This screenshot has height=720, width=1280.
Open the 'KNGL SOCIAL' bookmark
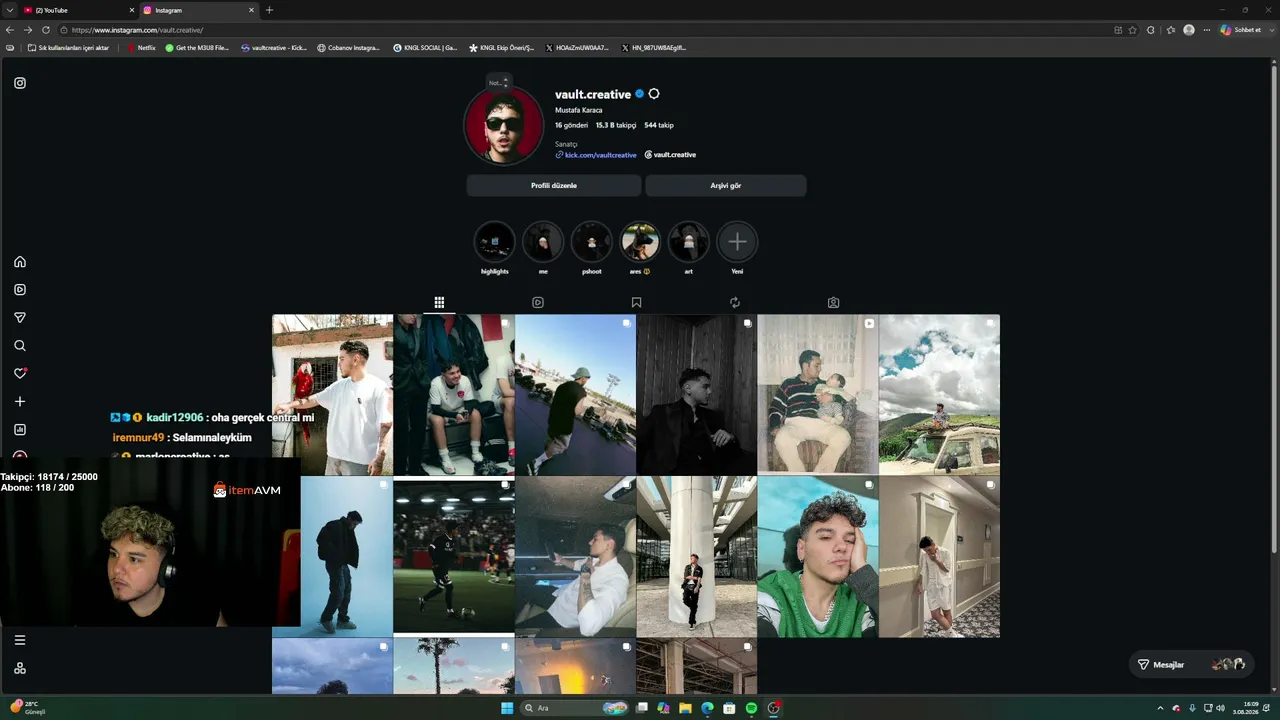425,48
